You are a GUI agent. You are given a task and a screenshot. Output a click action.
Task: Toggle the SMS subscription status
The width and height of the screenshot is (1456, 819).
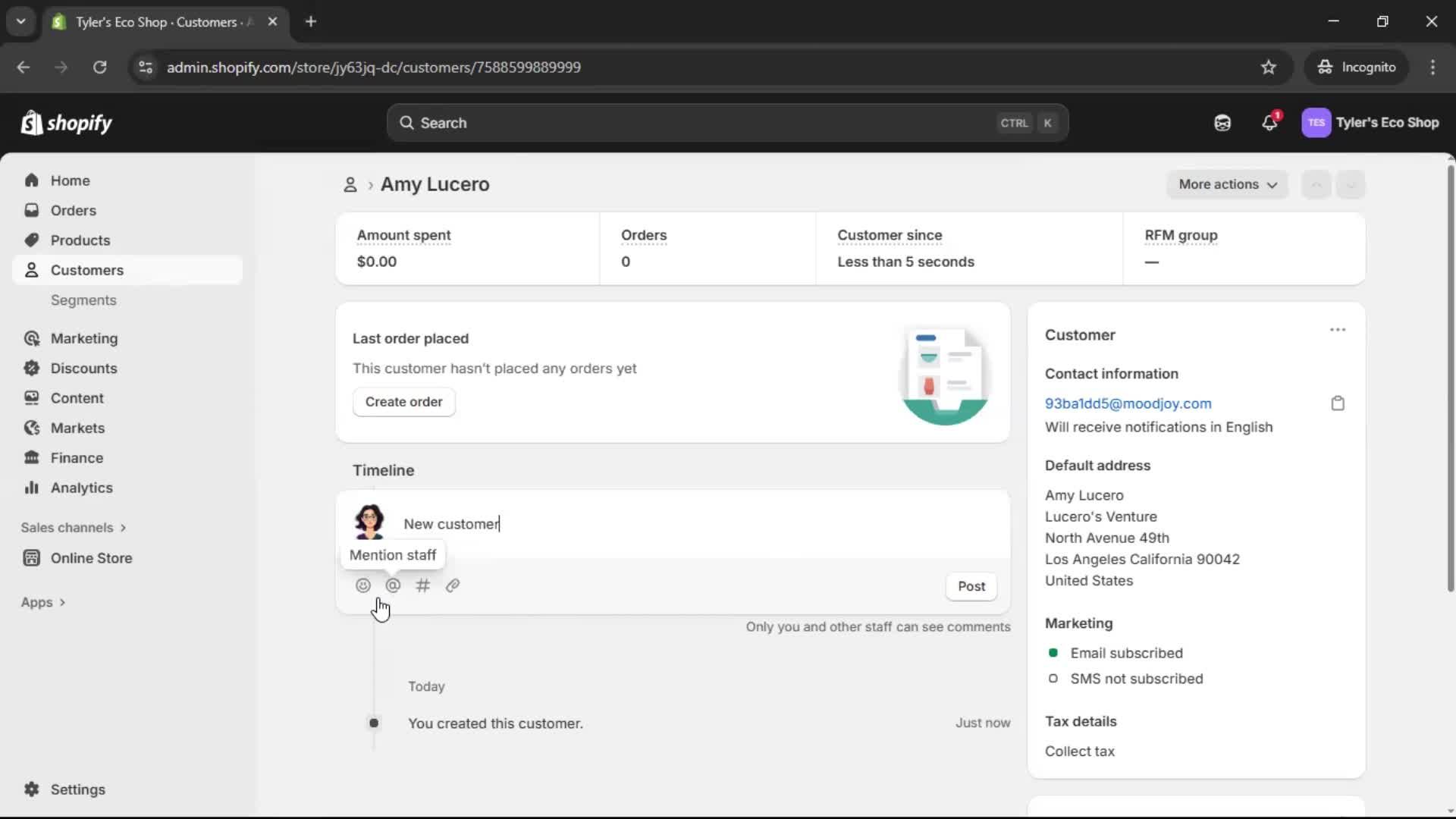click(1053, 679)
